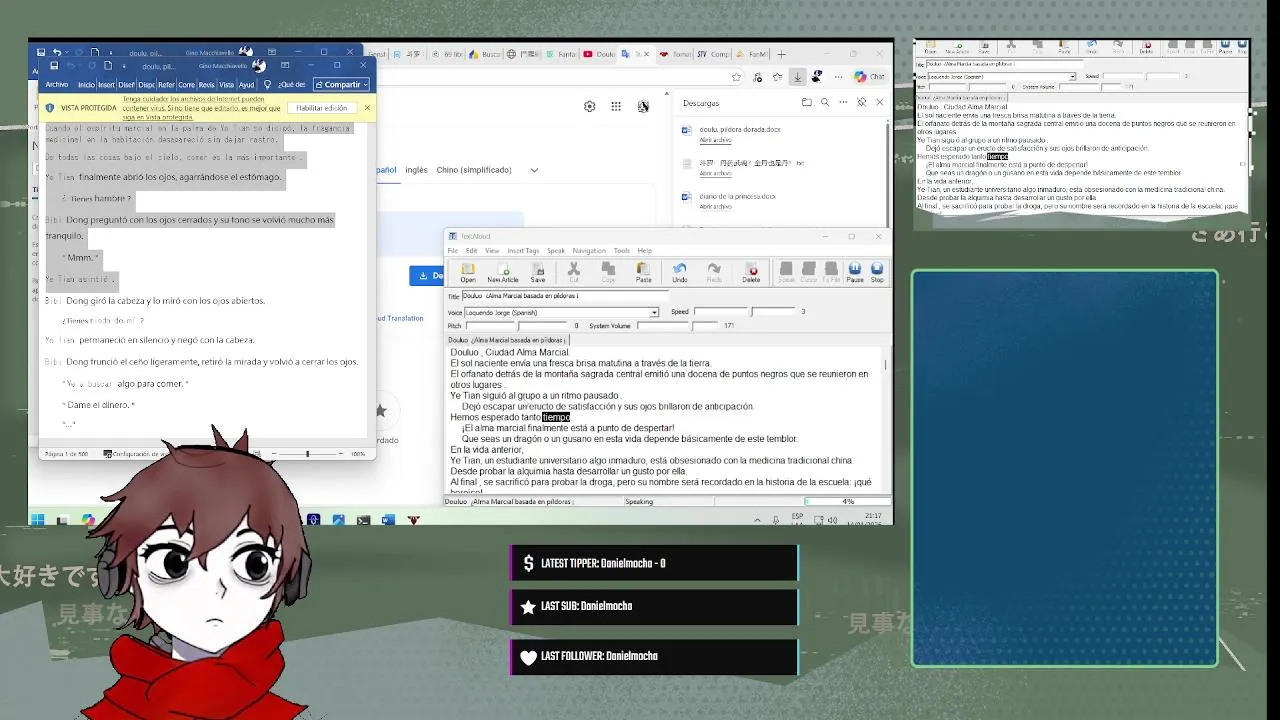Open folder icon in Descargas panel
Viewport: 1280px width, 720px height.
click(x=806, y=102)
